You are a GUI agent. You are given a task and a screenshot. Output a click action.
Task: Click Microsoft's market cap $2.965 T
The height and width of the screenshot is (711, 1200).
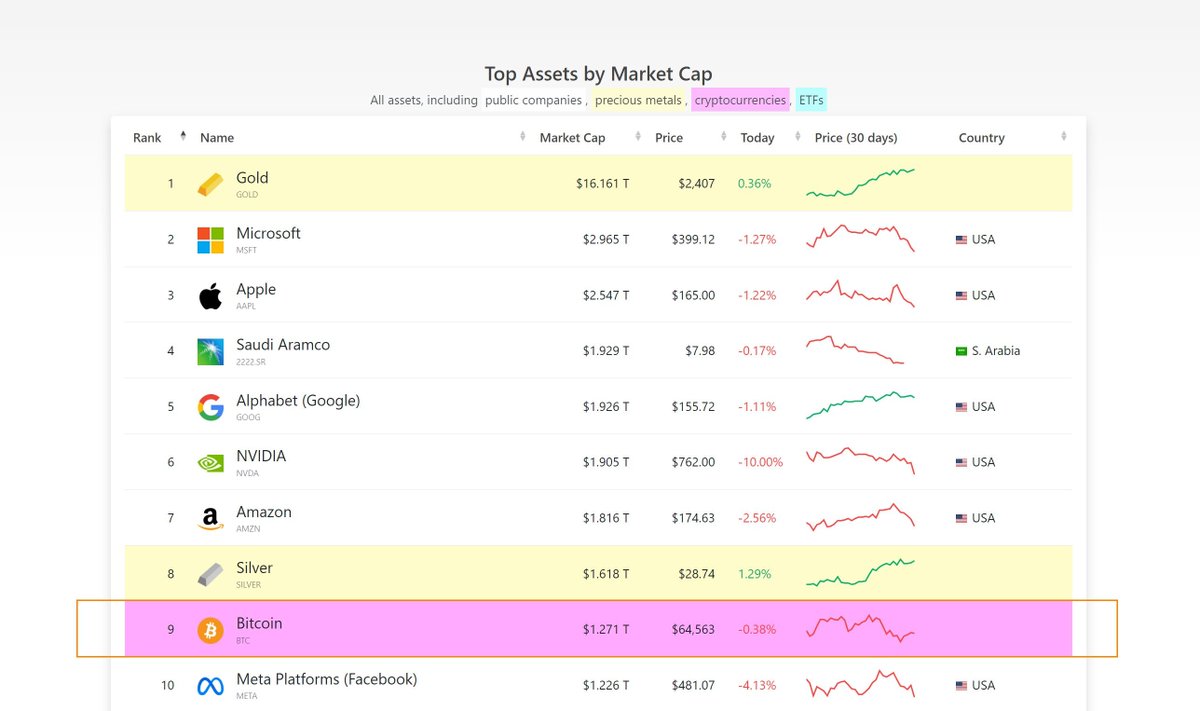(x=606, y=240)
